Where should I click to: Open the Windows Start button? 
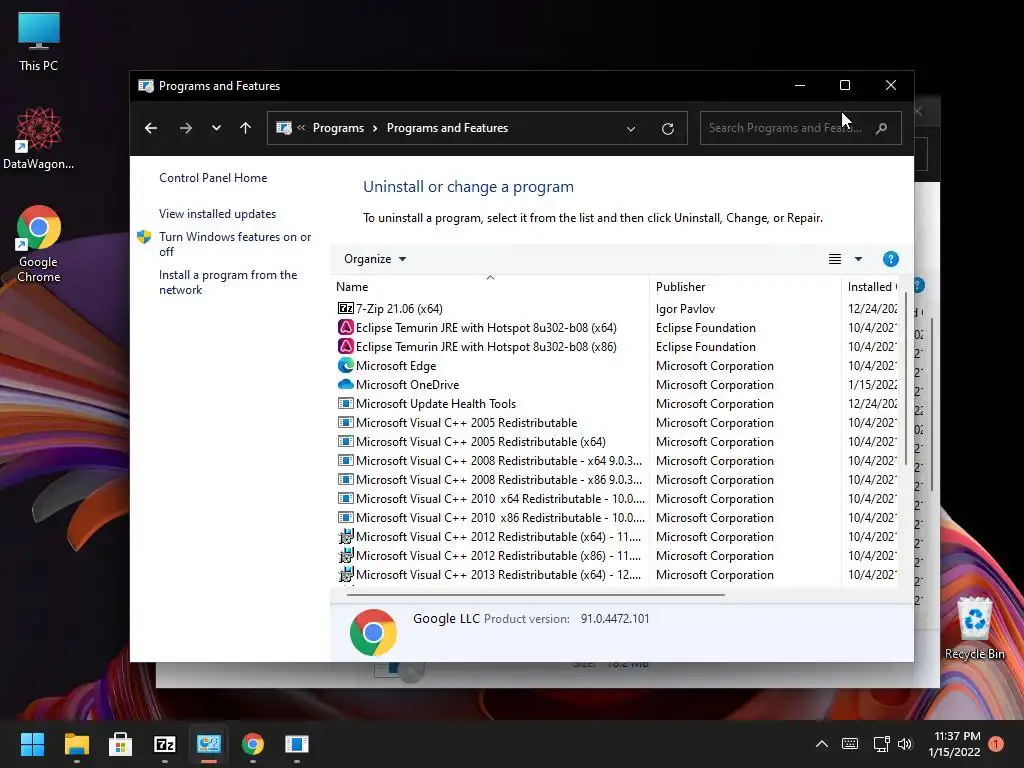[x=32, y=744]
